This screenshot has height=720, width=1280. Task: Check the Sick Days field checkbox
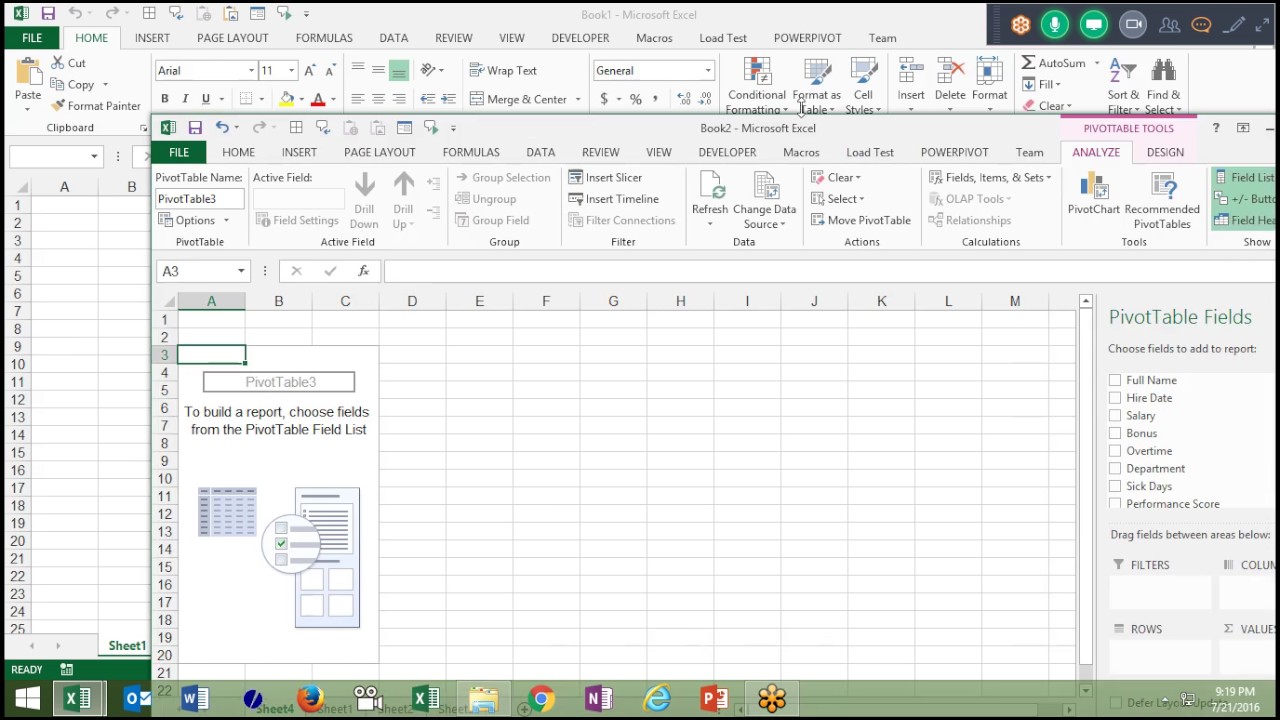pyautogui.click(x=1115, y=486)
